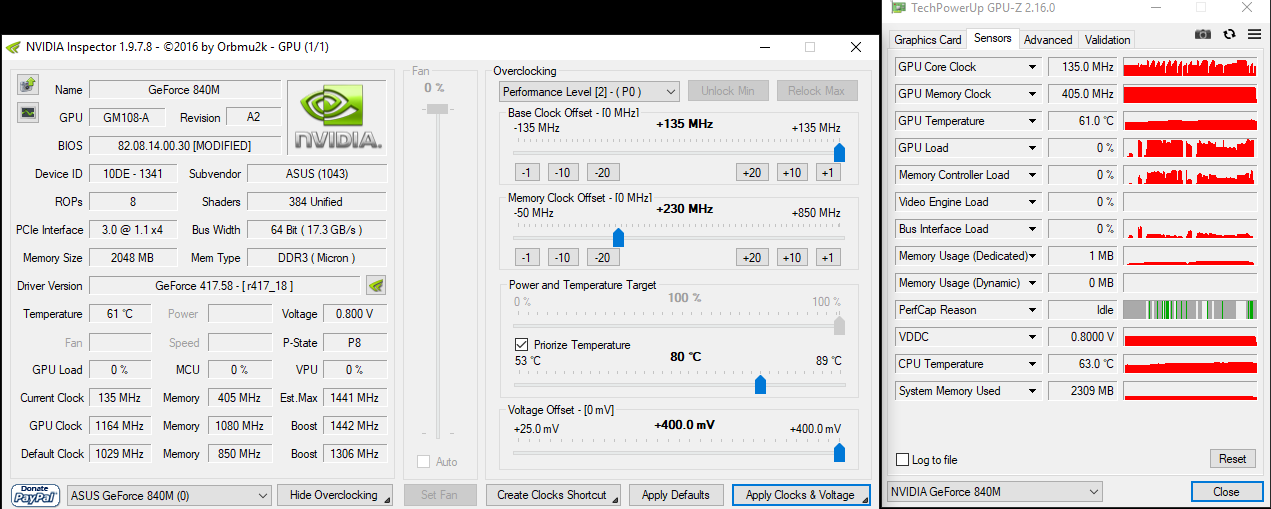The width and height of the screenshot is (1271, 509).
Task: Open the Advanced tab in GPU-Z
Action: pyautogui.click(x=1048, y=40)
